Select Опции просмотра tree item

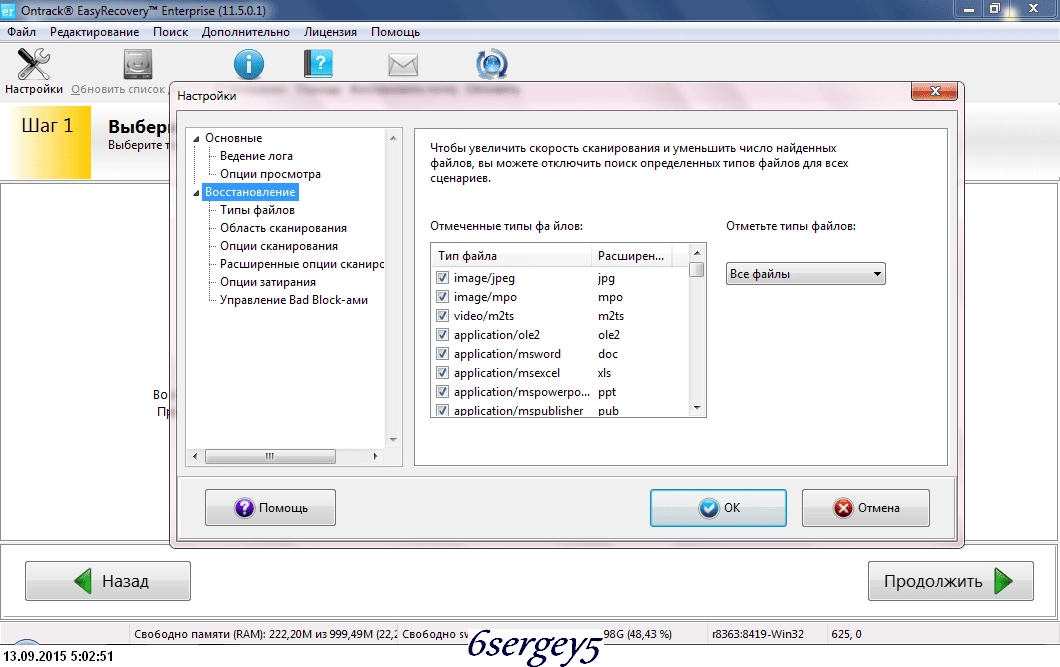pos(270,174)
